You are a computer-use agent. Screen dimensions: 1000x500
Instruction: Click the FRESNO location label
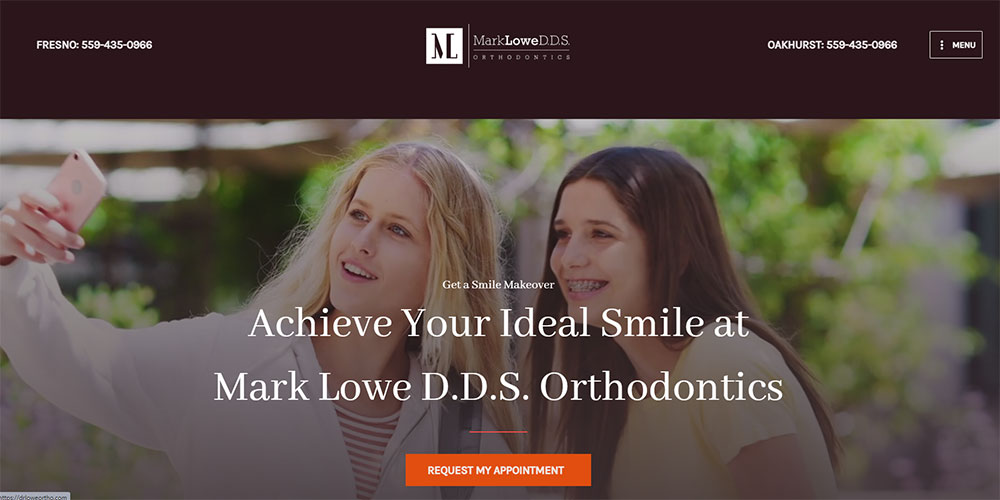click(x=57, y=45)
